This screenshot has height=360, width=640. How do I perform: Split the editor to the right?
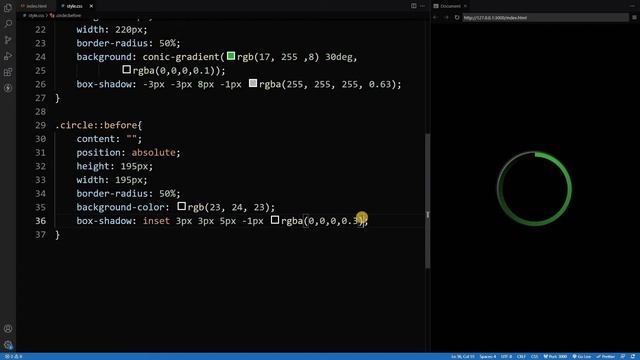pos(413,6)
